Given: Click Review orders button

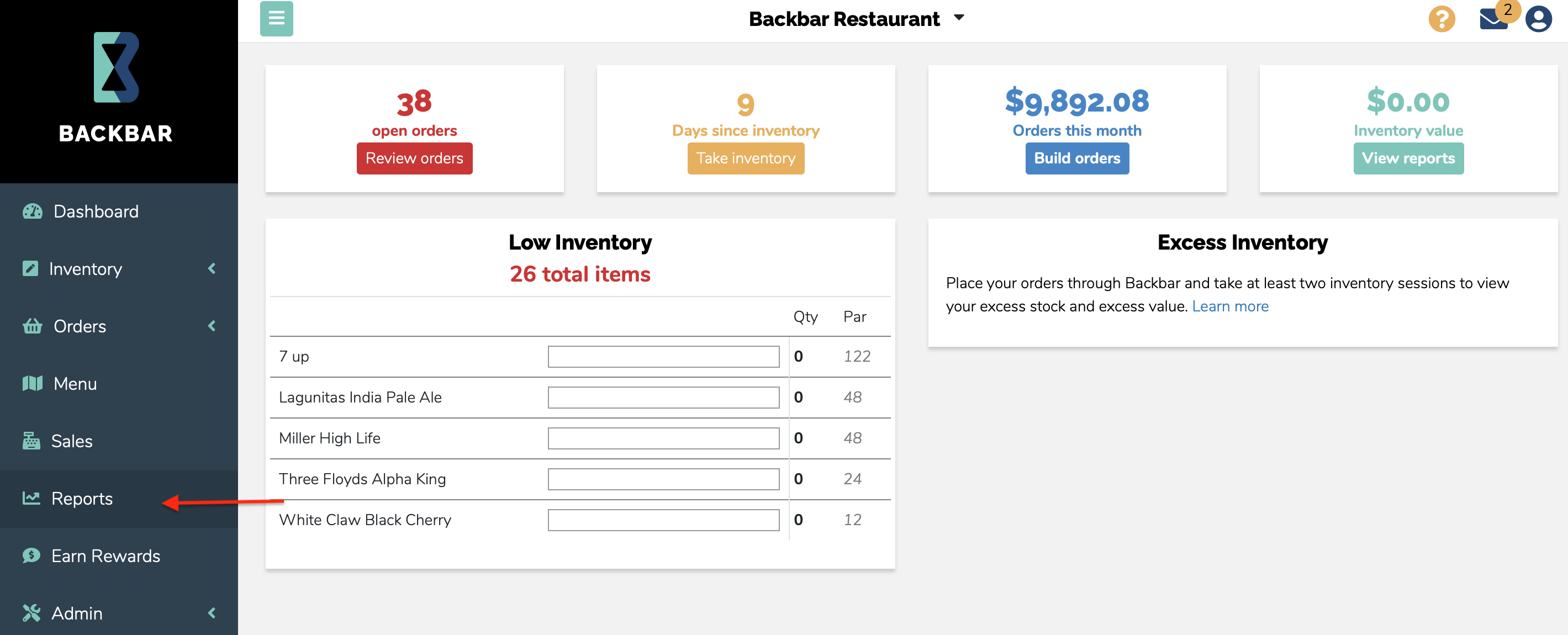Looking at the screenshot, I should tap(414, 157).
